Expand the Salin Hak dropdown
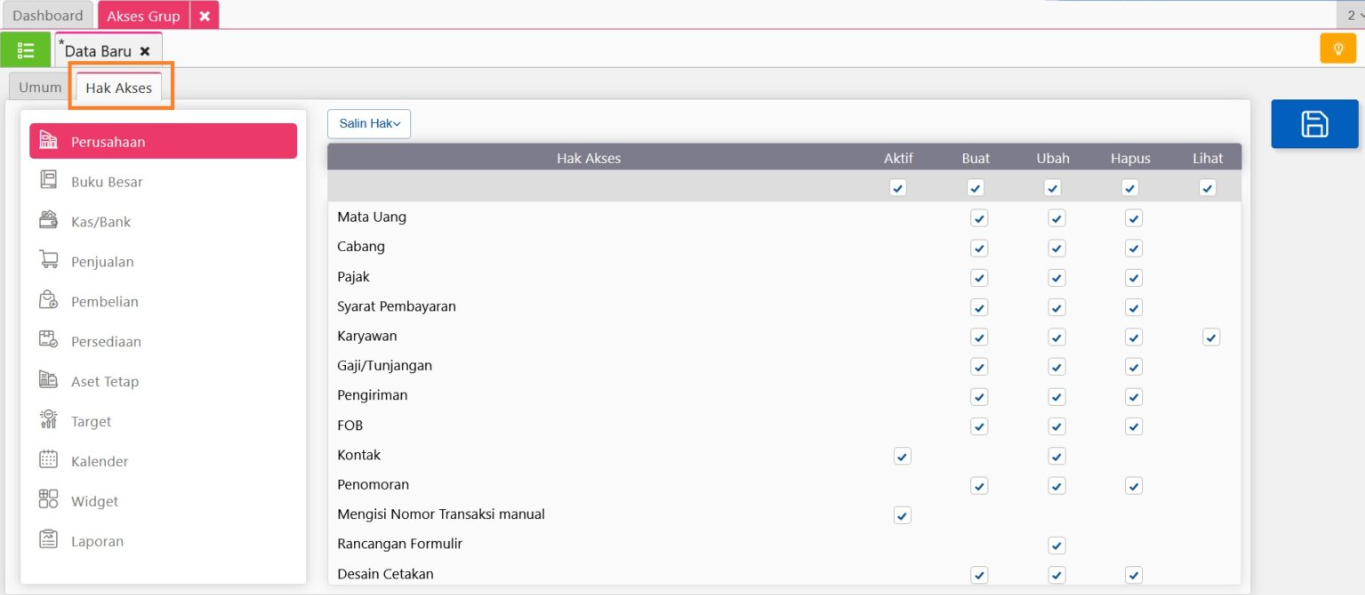This screenshot has width=1365, height=595. (369, 124)
